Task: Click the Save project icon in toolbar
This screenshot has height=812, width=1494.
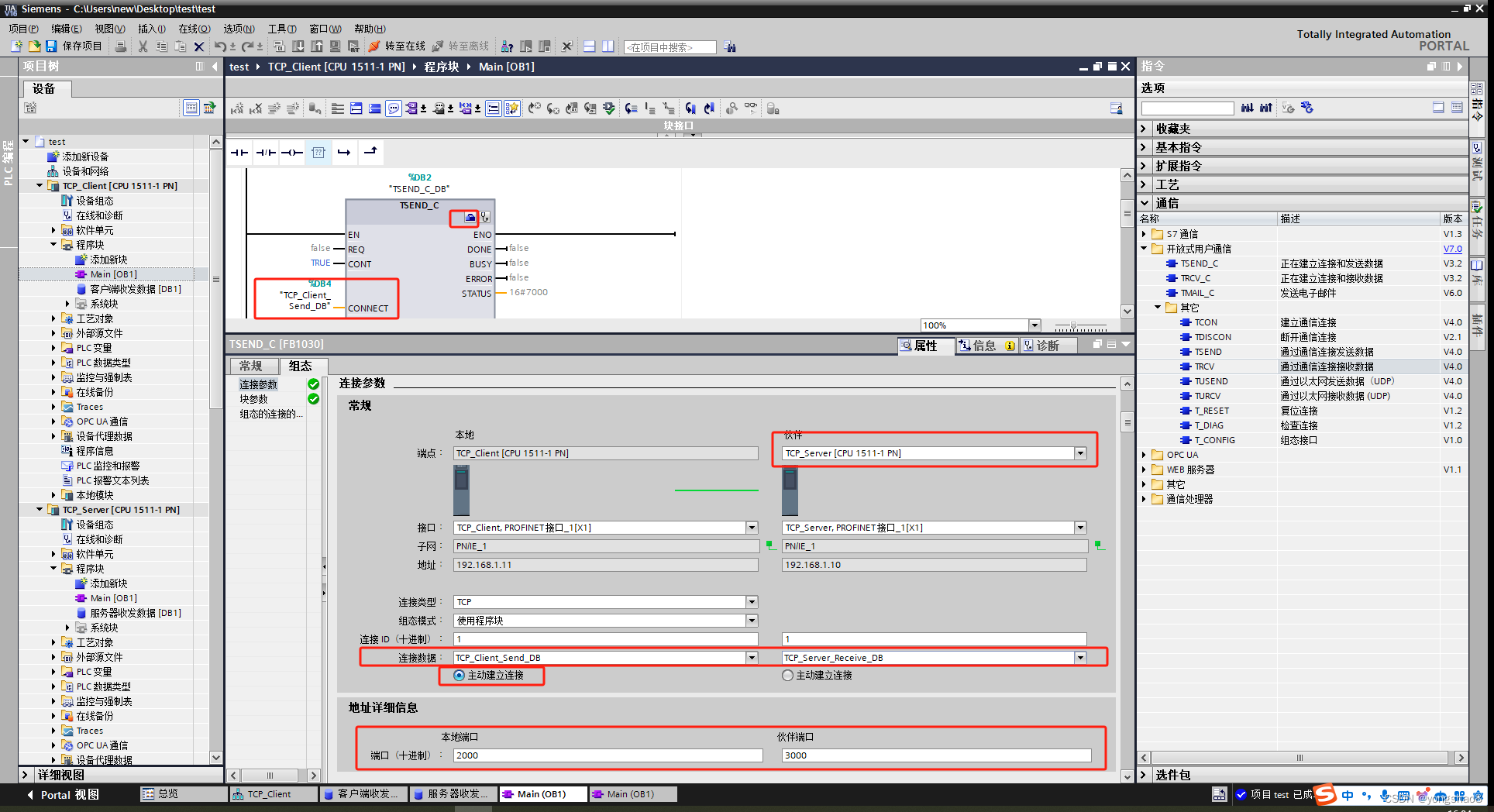Action: [x=51, y=46]
